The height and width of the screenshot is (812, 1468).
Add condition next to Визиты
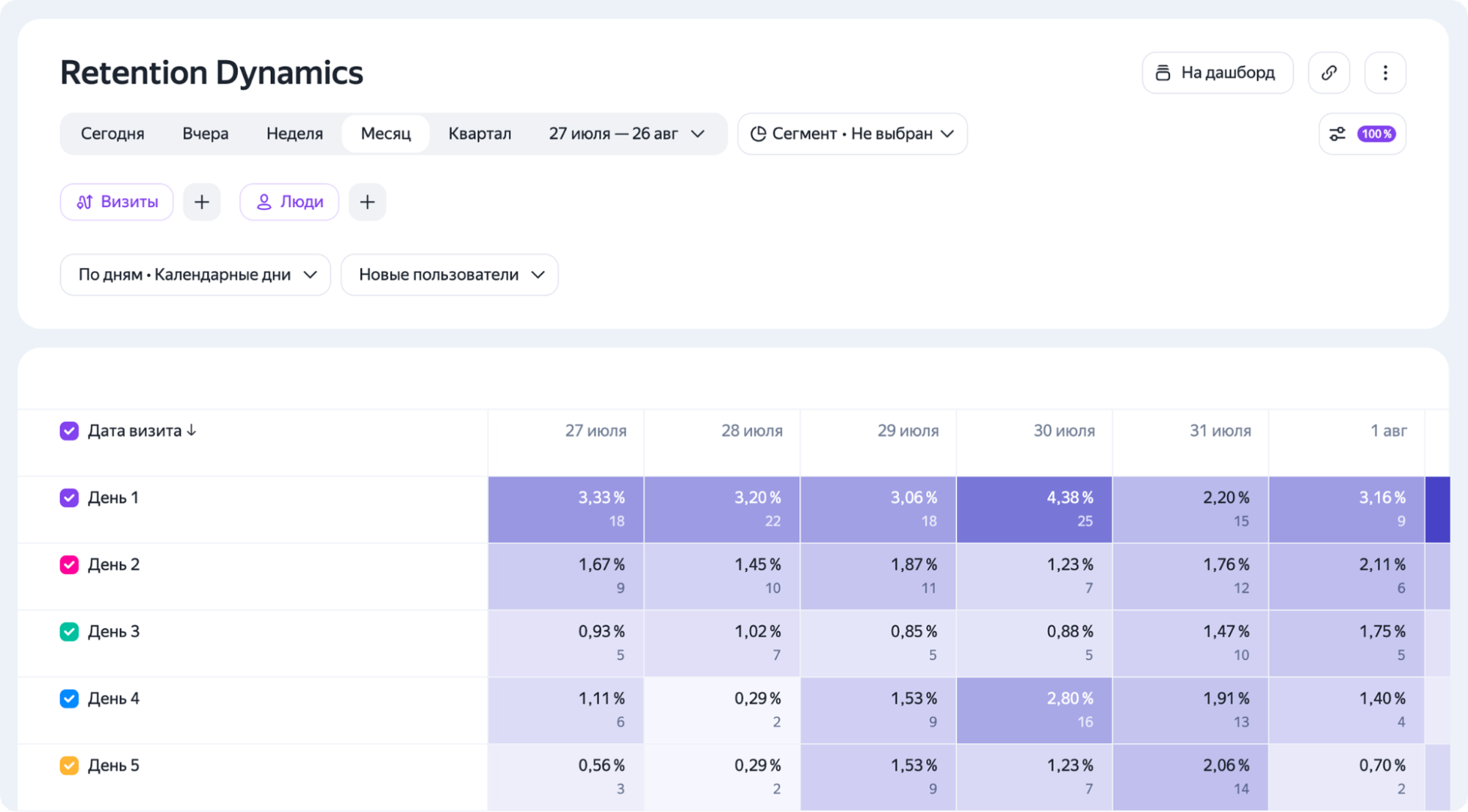(x=202, y=202)
